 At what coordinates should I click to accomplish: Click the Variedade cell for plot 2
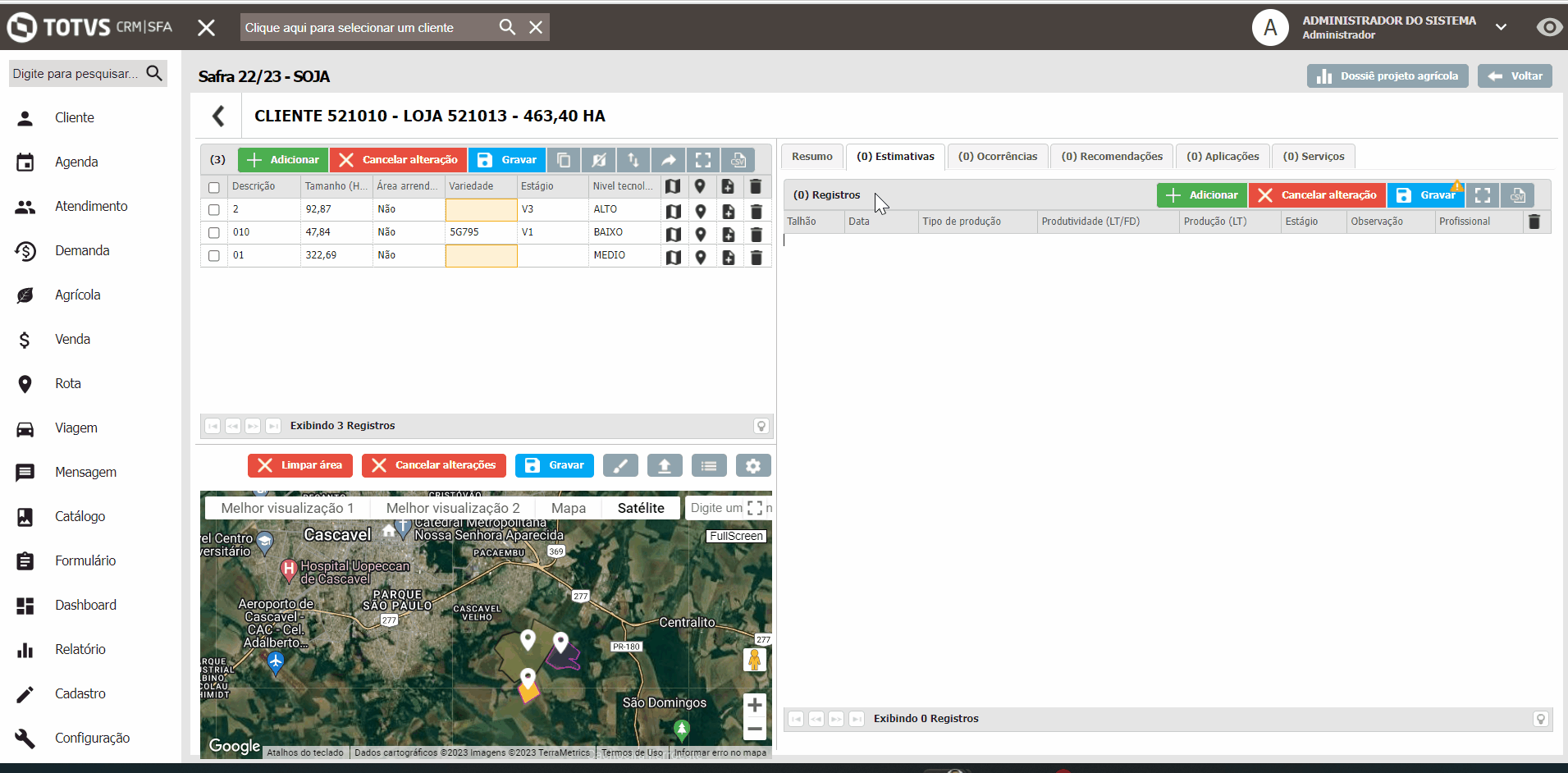point(482,210)
